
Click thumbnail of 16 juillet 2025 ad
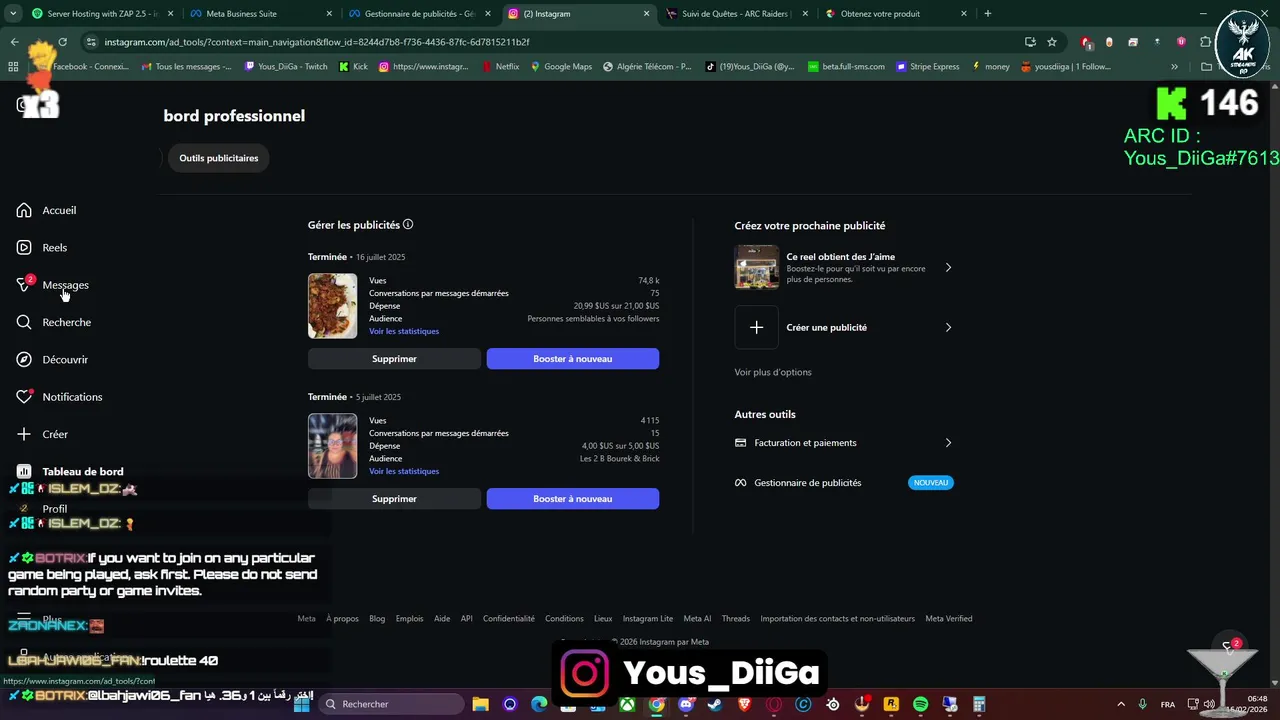tap(332, 306)
